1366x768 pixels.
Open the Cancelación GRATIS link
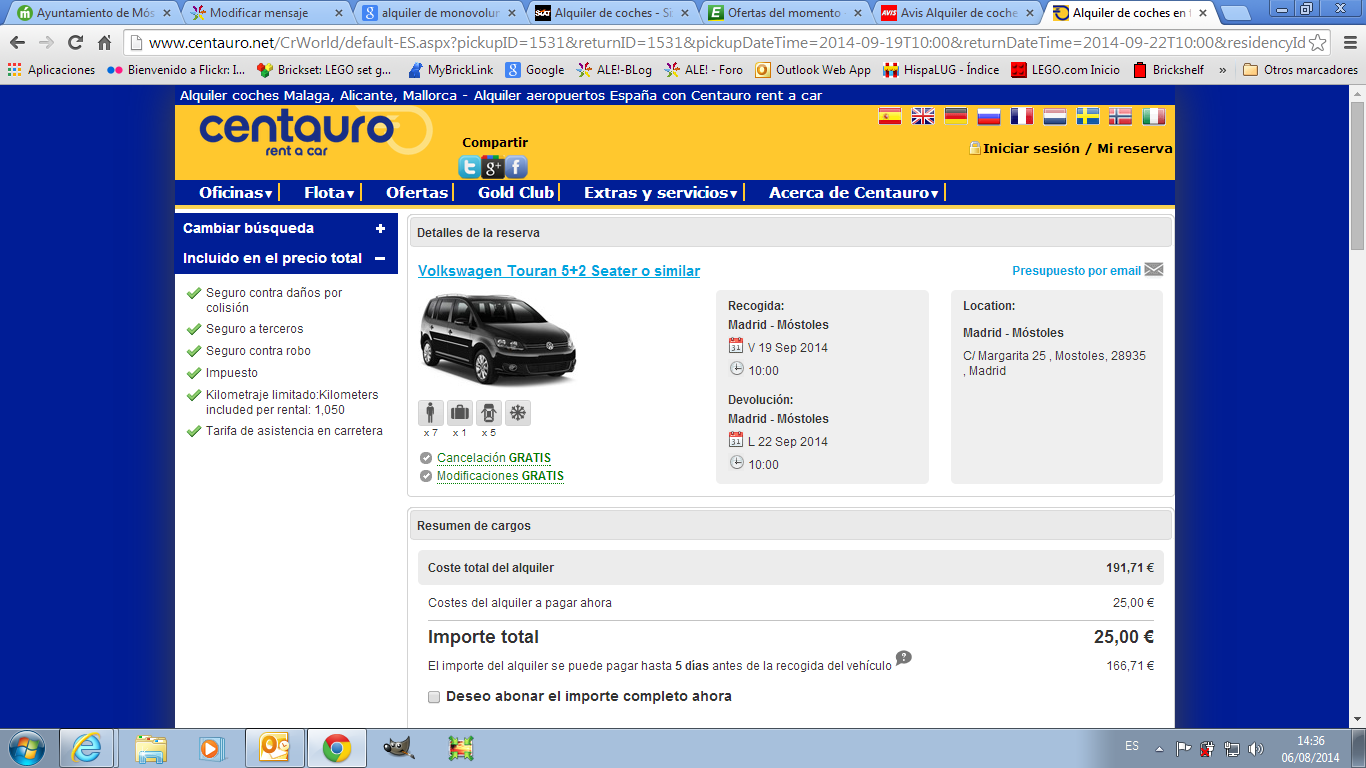(x=494, y=458)
